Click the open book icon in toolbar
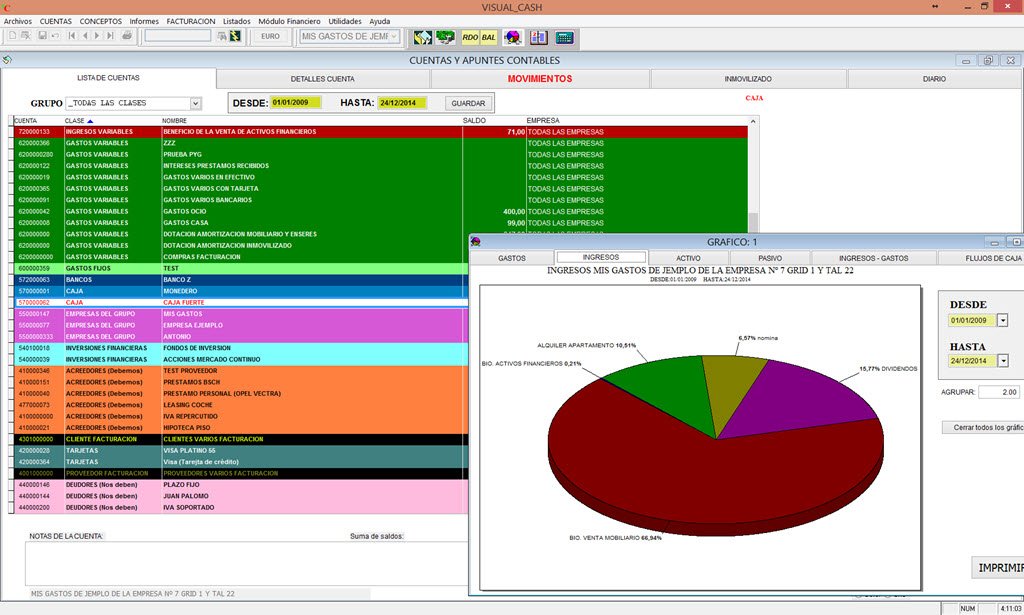This screenshot has height=615, width=1024. click(x=538, y=37)
